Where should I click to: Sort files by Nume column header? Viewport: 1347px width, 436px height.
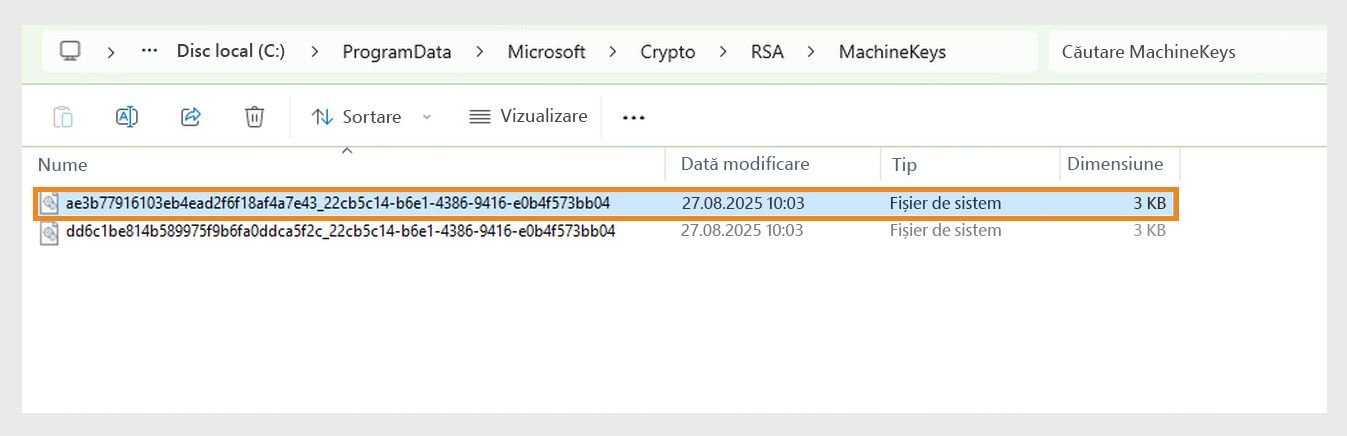pos(62,165)
